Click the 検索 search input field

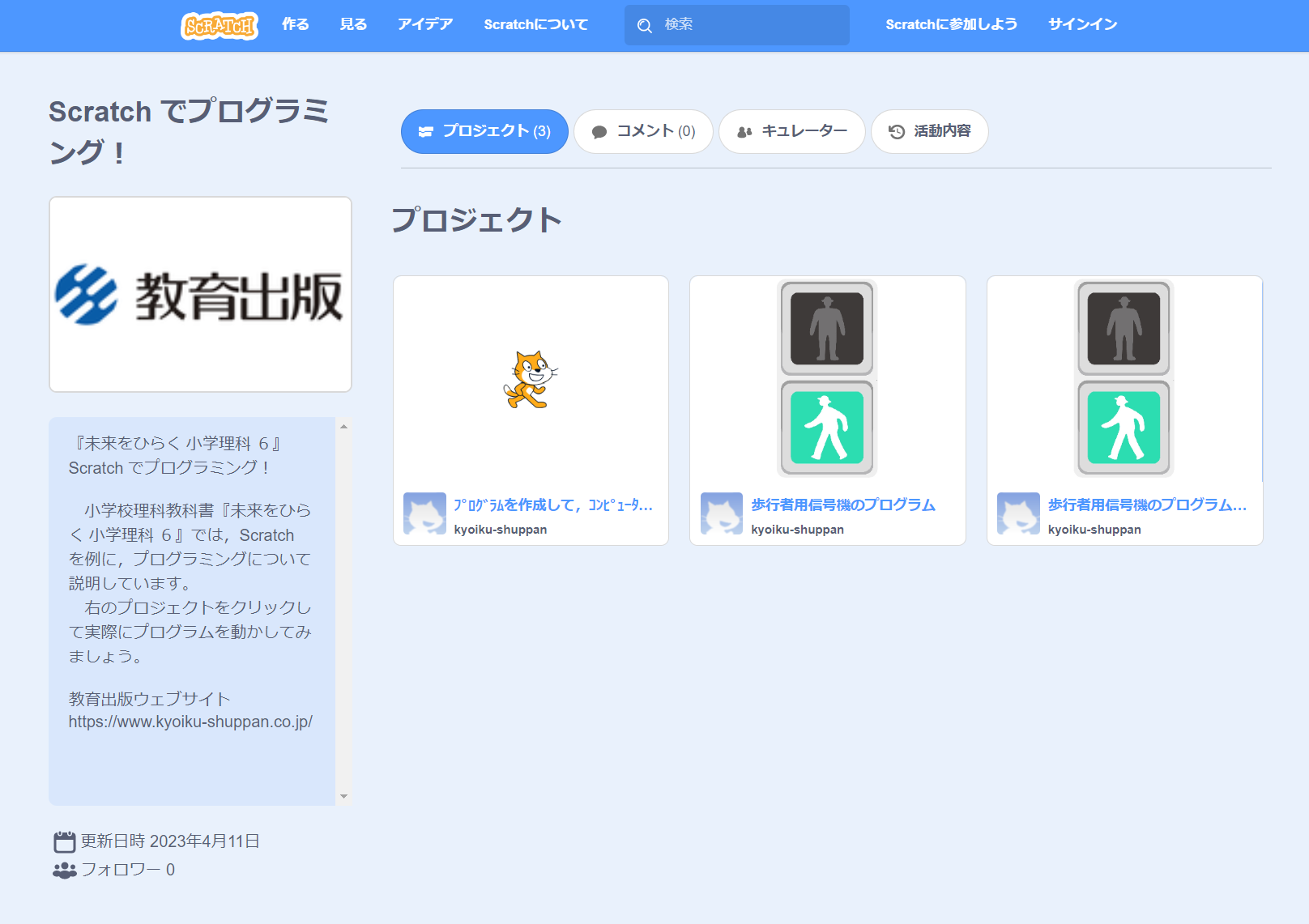point(737,25)
